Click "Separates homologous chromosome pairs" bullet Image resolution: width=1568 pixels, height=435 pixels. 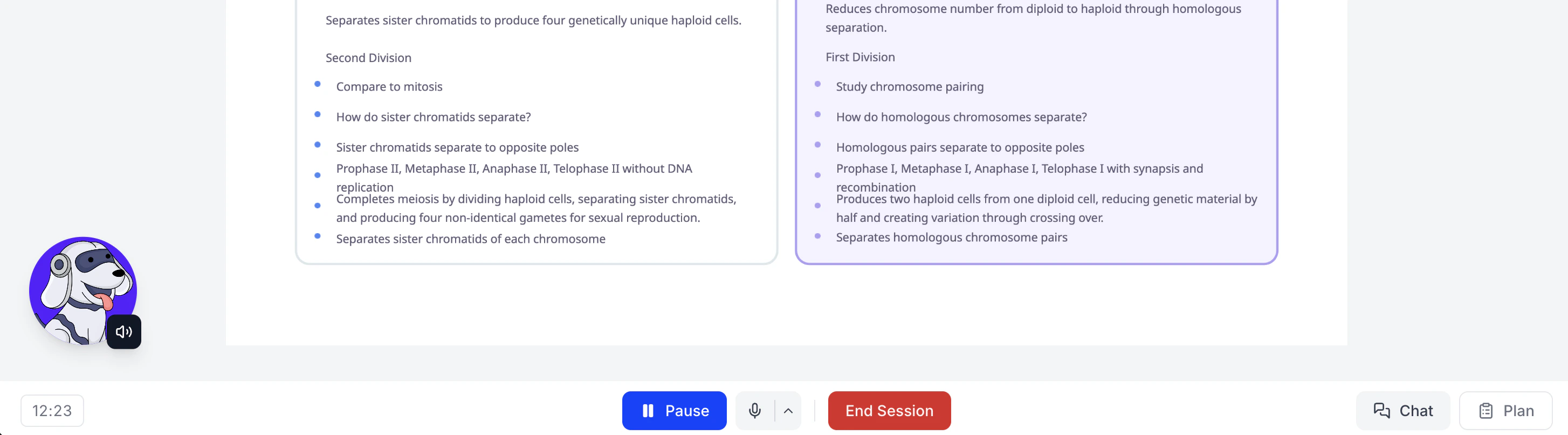coord(951,237)
